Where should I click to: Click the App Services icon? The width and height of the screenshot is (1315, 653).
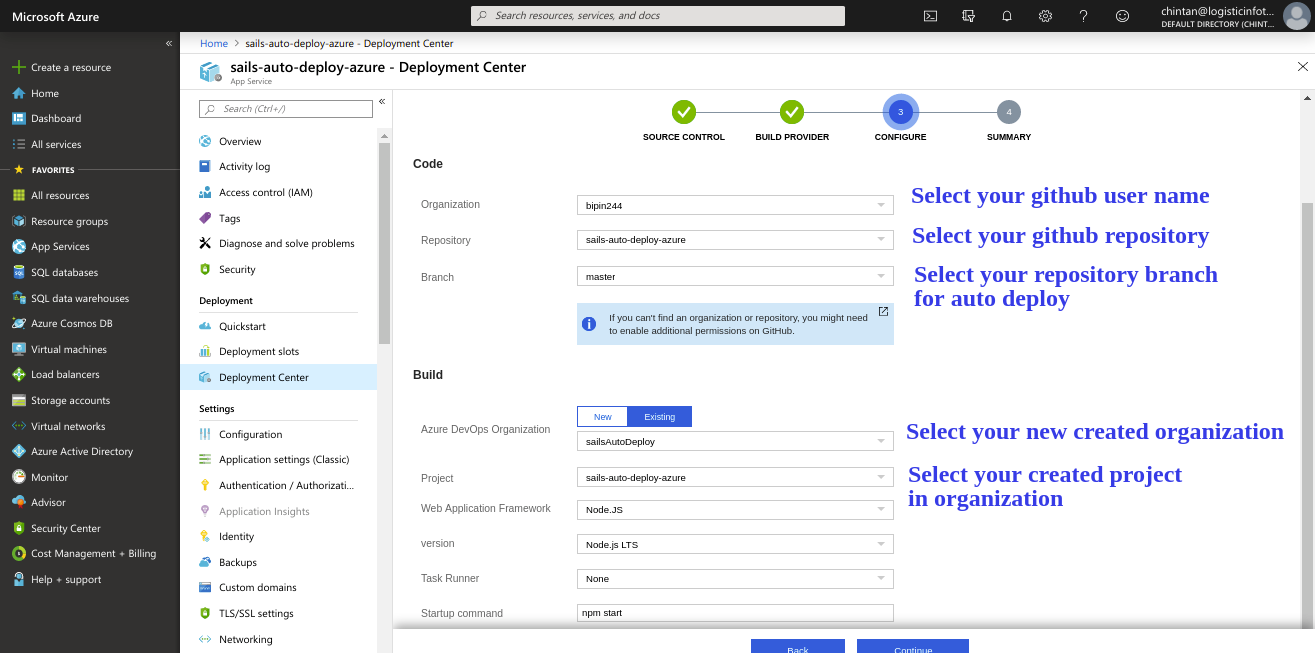pos(18,246)
